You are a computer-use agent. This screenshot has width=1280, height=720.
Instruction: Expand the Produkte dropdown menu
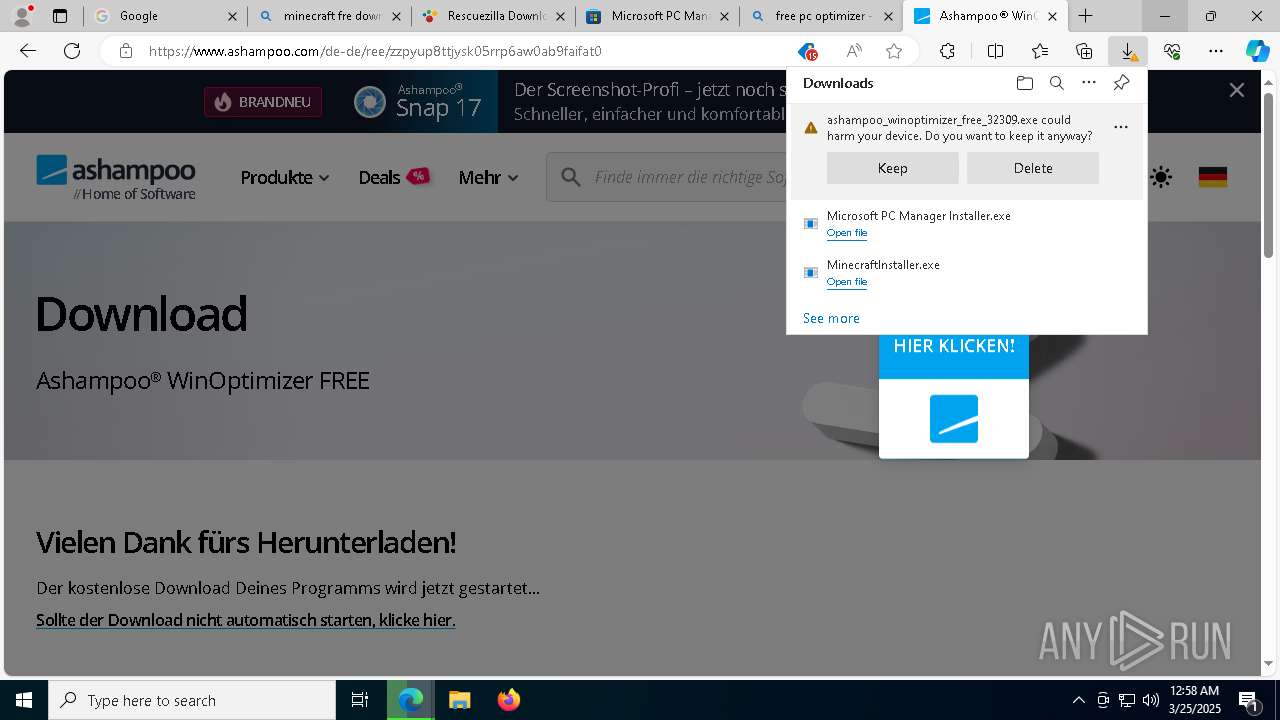pyautogui.click(x=285, y=177)
